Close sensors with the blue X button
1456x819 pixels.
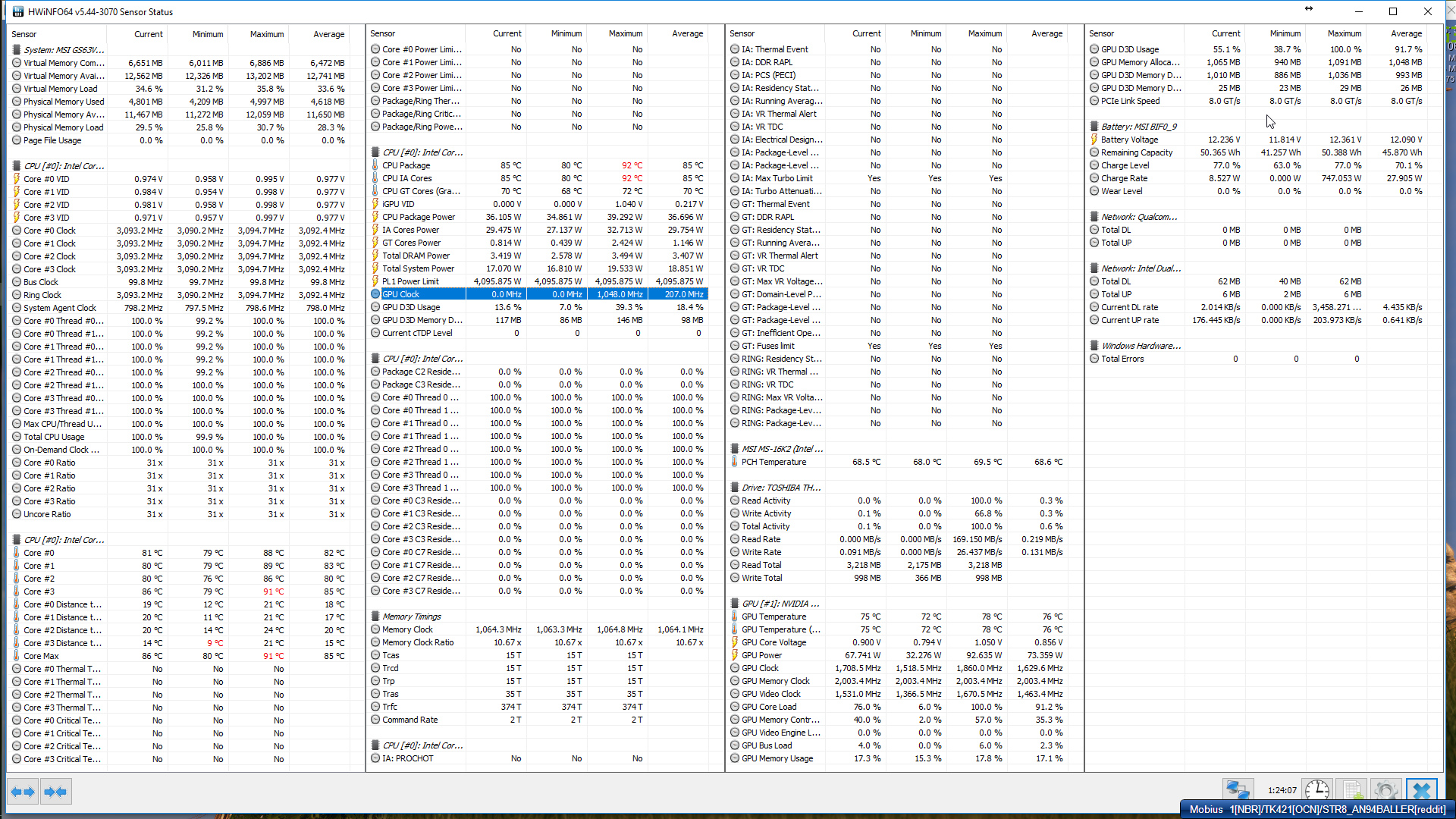coord(1421,790)
